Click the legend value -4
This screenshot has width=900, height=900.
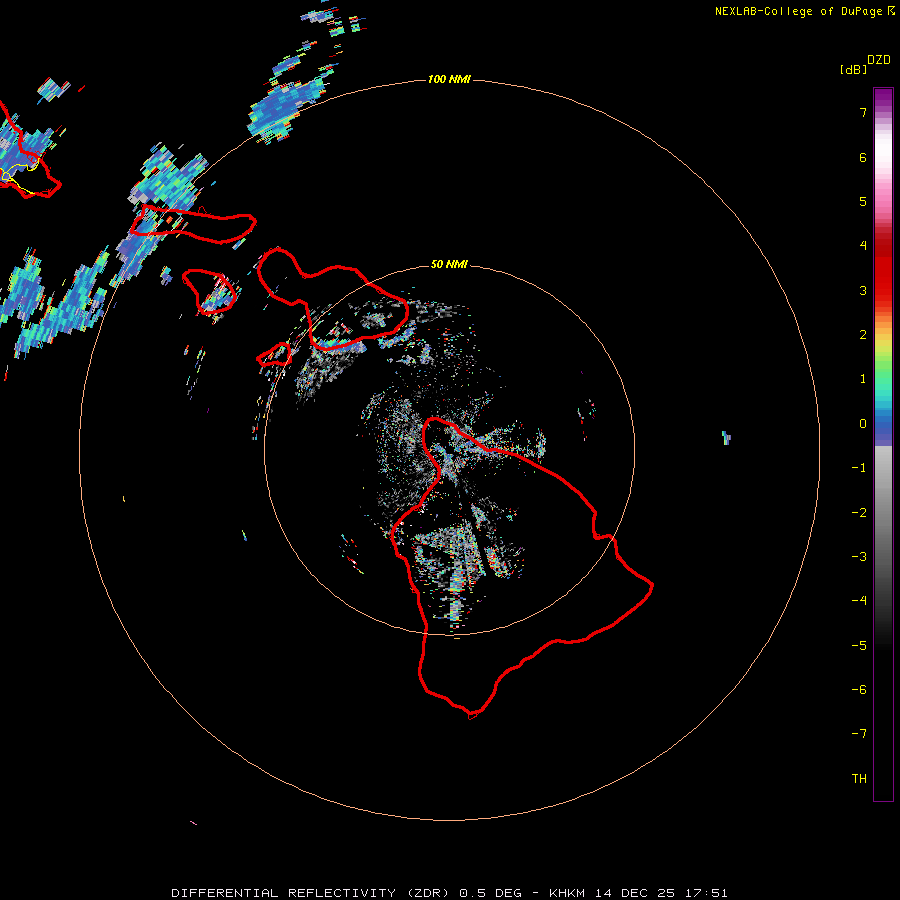[859, 601]
